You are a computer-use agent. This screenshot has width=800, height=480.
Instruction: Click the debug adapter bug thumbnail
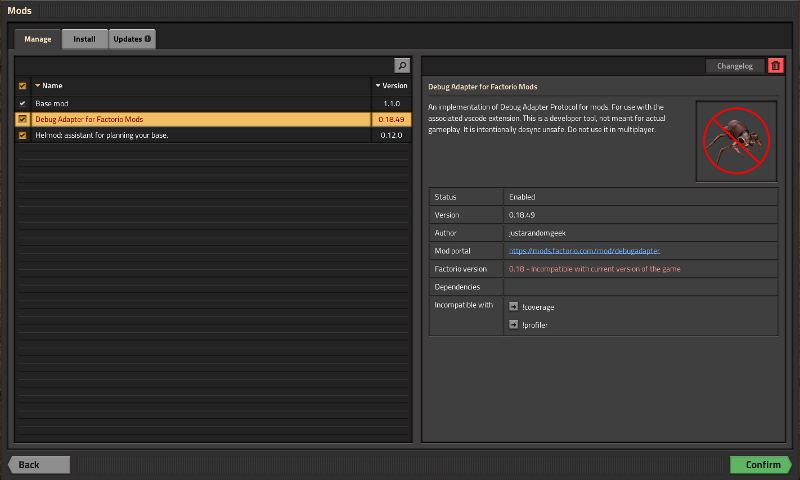click(x=736, y=140)
